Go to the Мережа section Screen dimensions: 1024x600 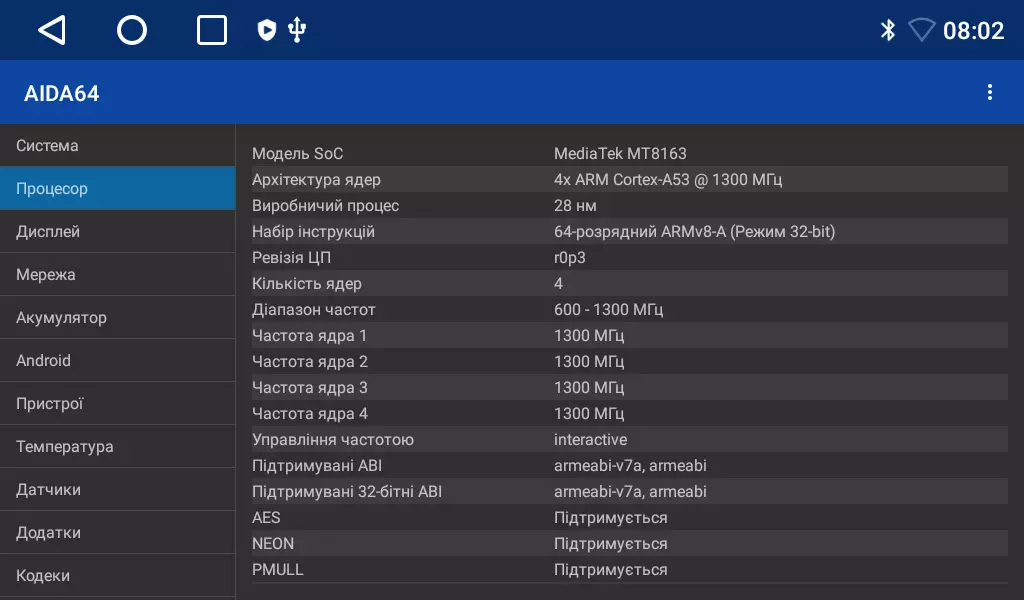pos(117,275)
